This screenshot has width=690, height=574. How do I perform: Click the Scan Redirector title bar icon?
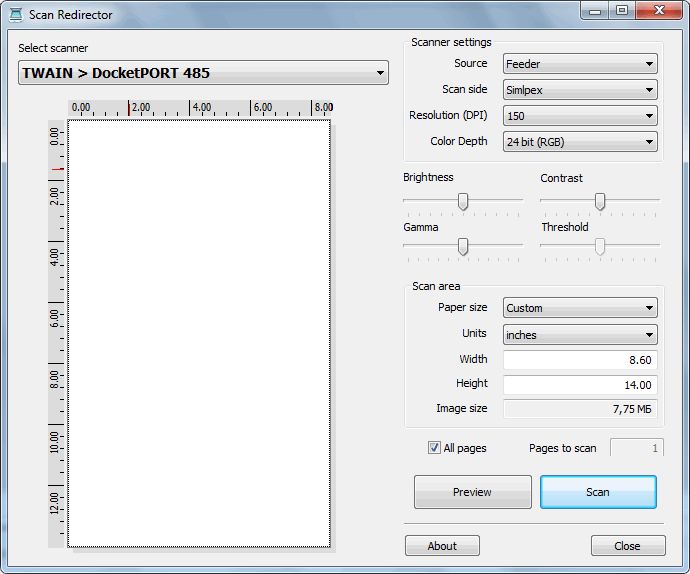(x=16, y=15)
